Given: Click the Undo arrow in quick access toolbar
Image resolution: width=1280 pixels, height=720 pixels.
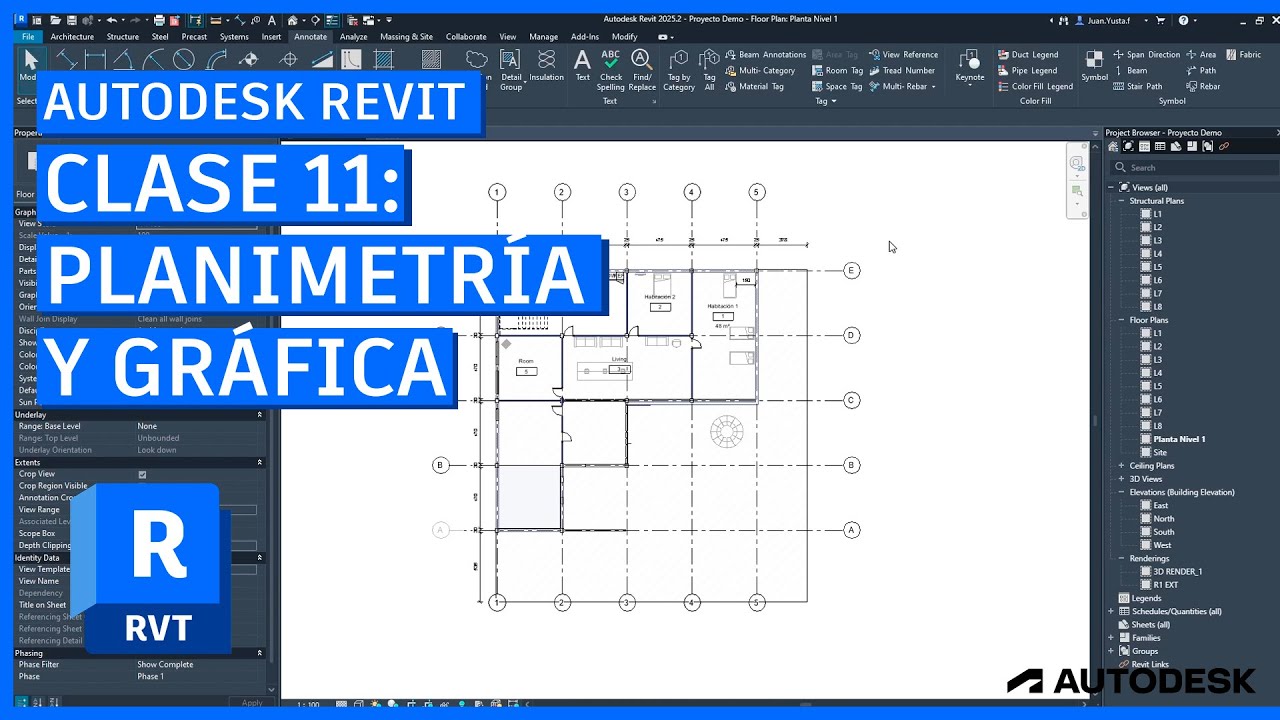Looking at the screenshot, I should (x=111, y=20).
